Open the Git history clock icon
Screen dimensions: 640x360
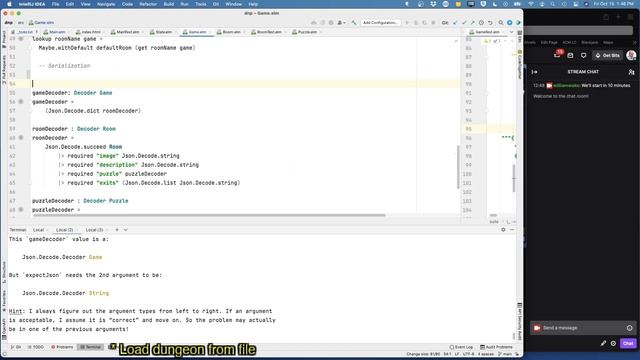pos(481,23)
